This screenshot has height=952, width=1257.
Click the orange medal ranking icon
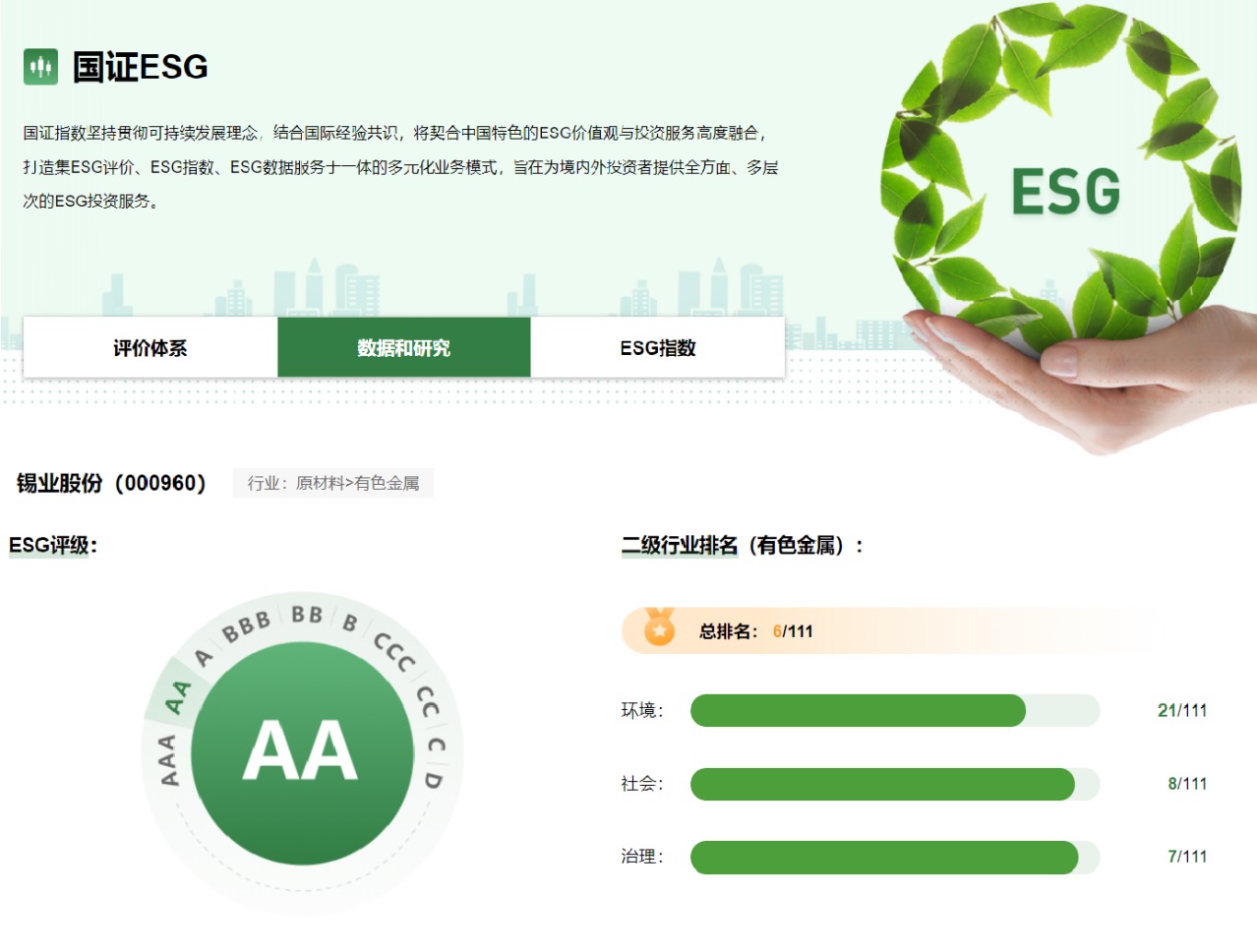tap(659, 629)
